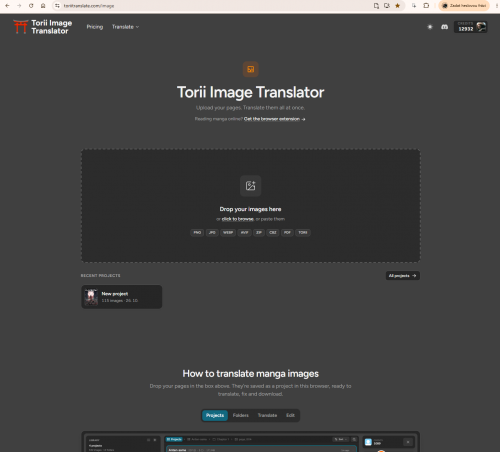
Task: Open the All projects button
Action: 403,276
